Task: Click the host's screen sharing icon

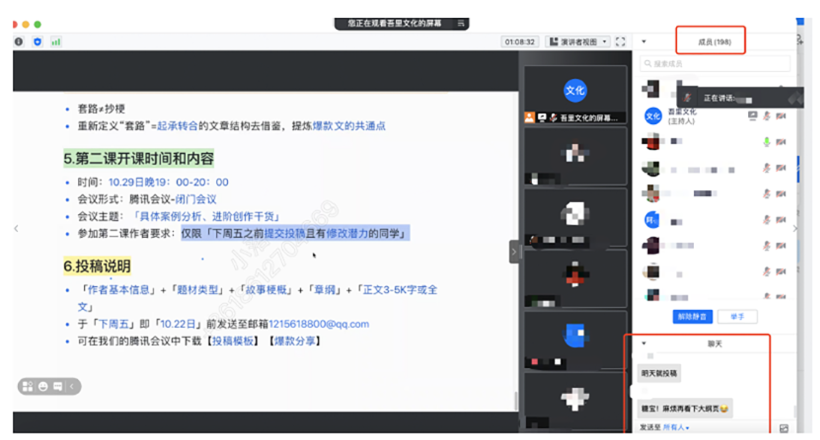Action: [753, 116]
